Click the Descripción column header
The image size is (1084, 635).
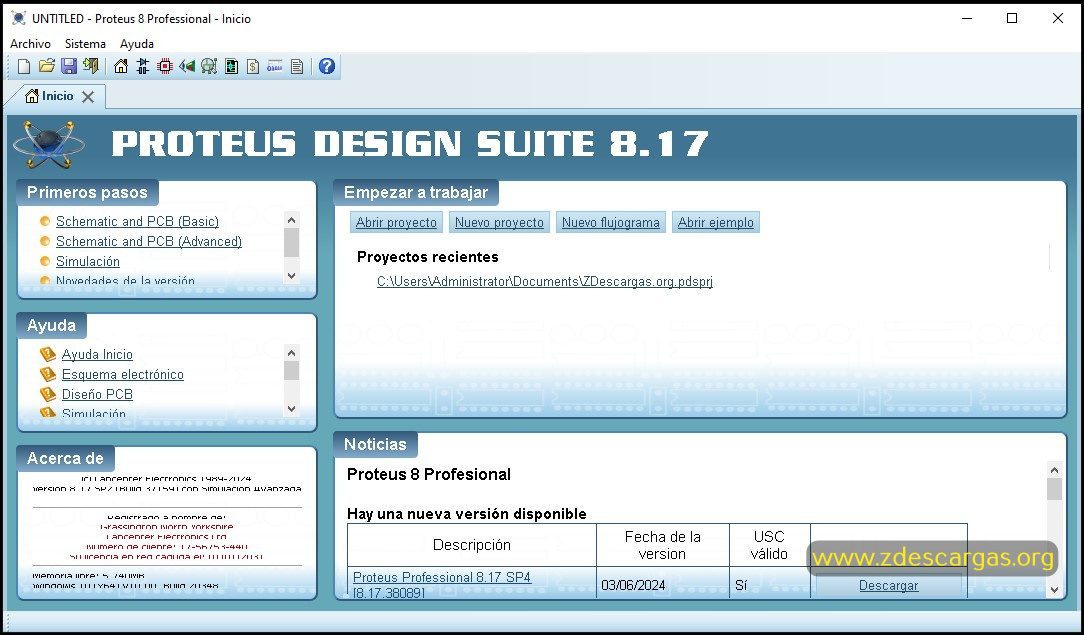(471, 545)
